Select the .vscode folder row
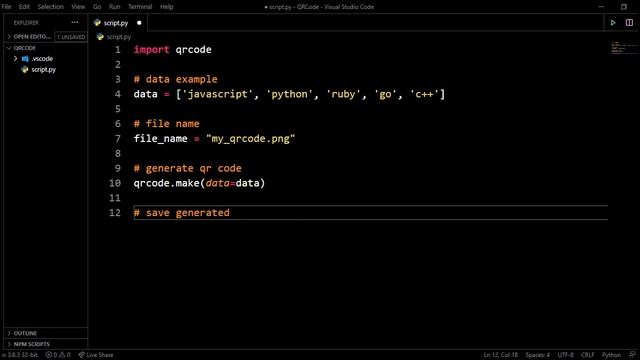The height and width of the screenshot is (360, 640). point(46,59)
